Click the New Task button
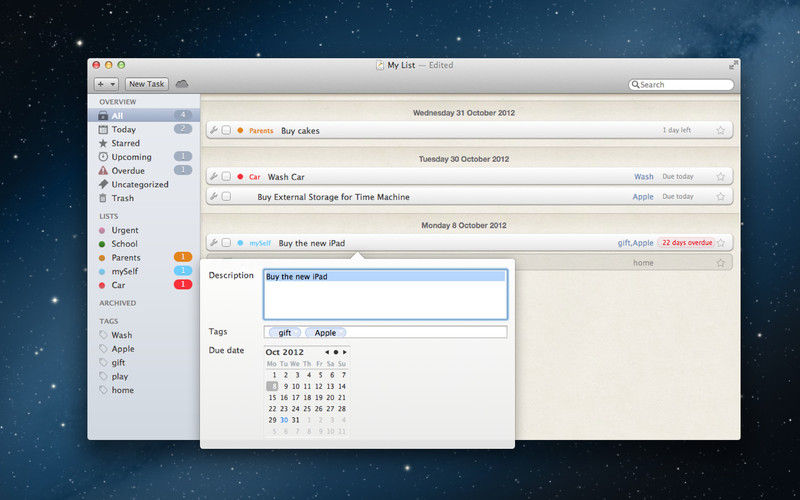The width and height of the screenshot is (800, 500). click(146, 84)
